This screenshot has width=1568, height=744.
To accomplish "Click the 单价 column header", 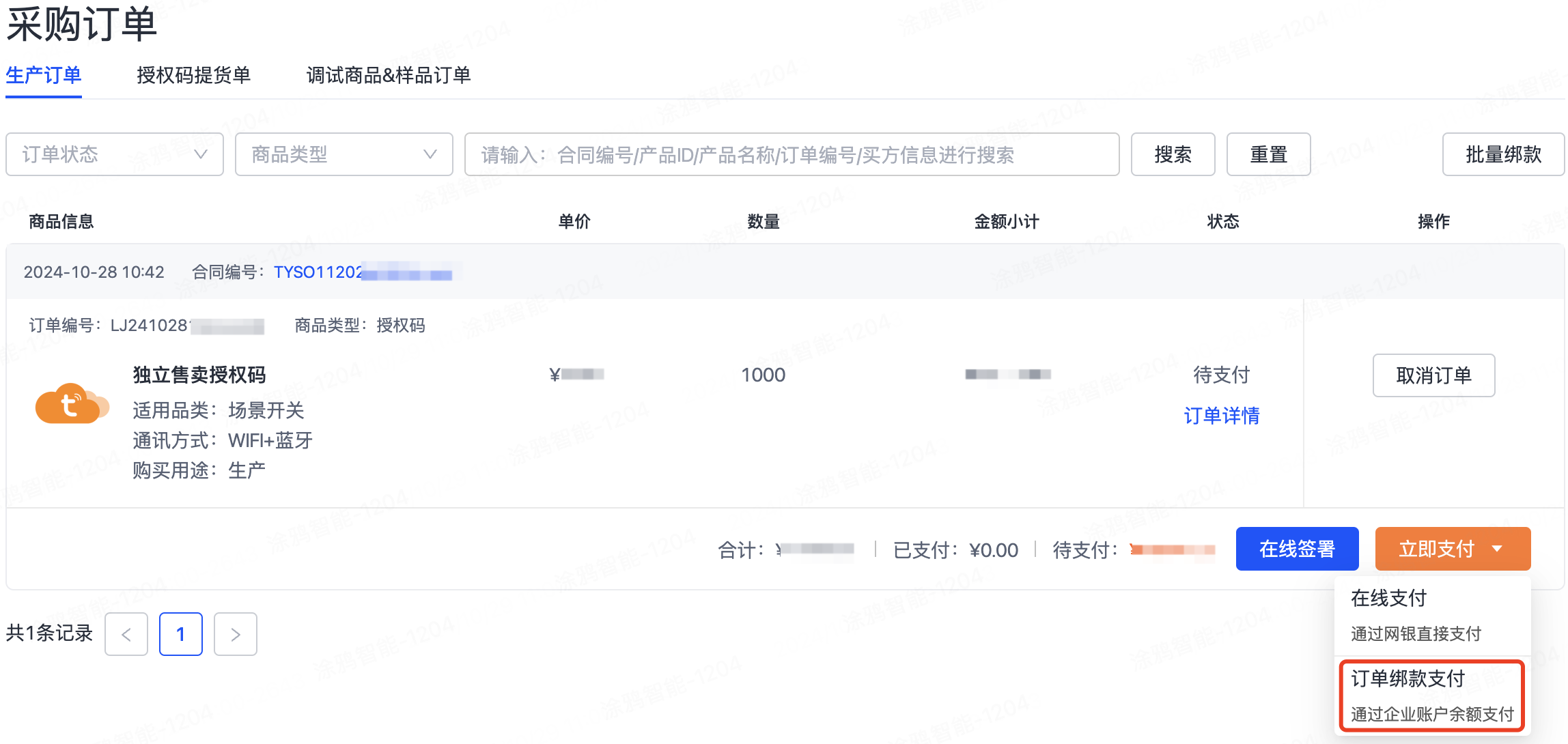I will pyautogui.click(x=574, y=221).
